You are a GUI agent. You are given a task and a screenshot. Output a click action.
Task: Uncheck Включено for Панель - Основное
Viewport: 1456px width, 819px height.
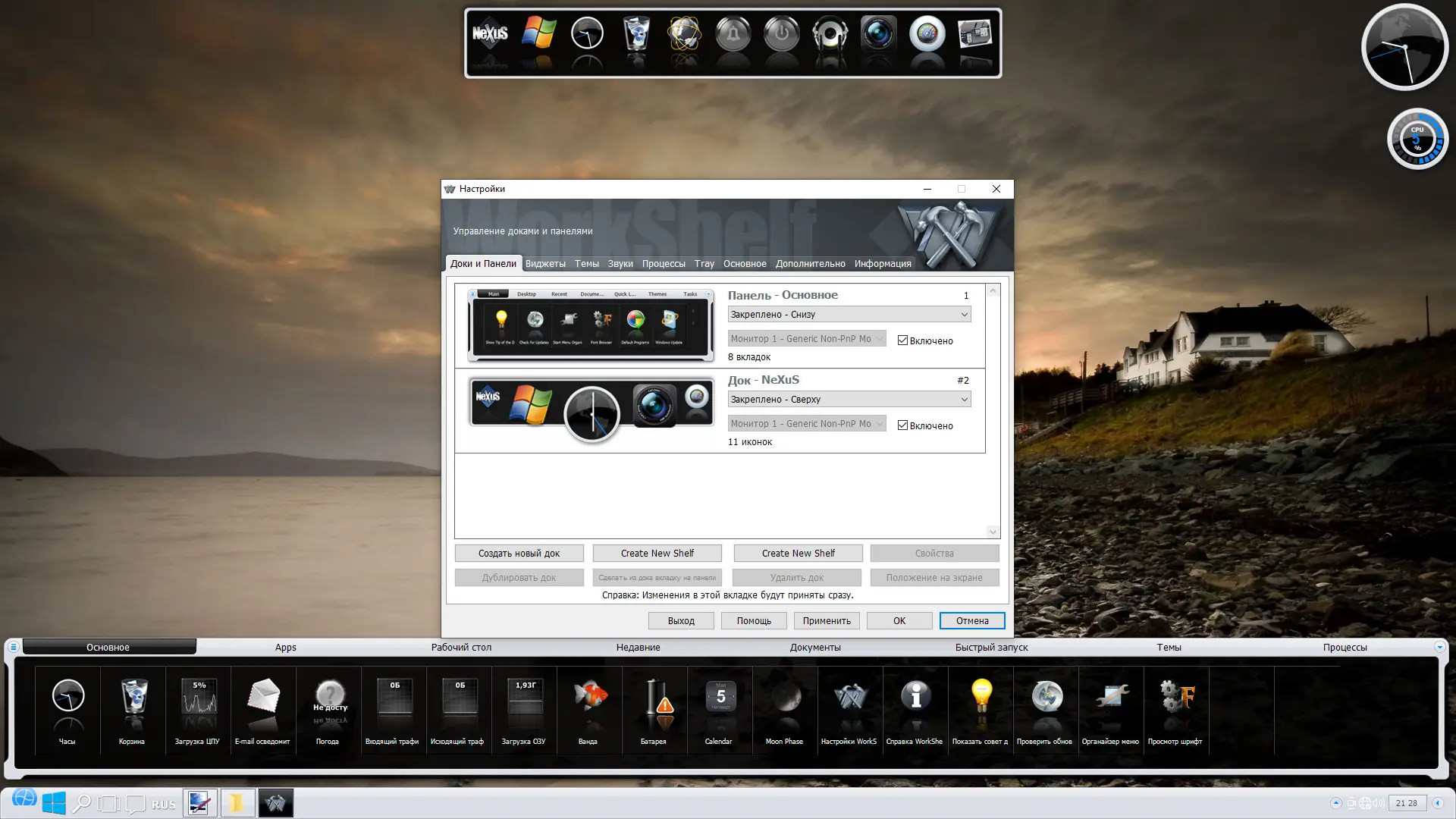tap(902, 340)
